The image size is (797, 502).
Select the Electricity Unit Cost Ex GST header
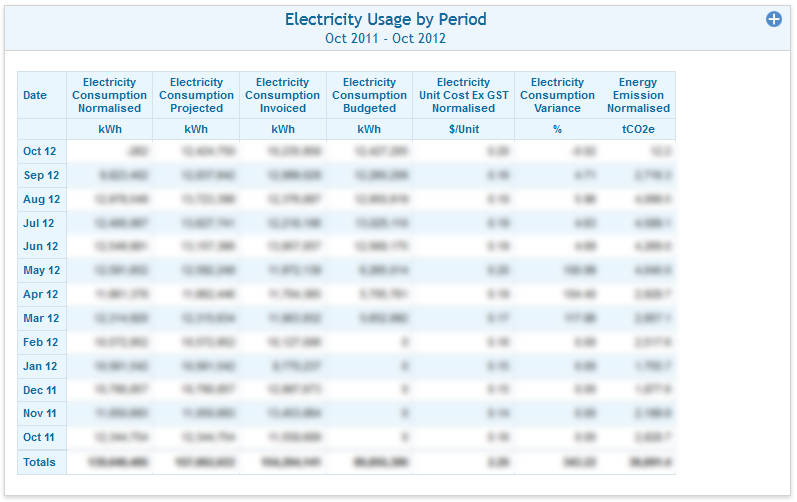(463, 95)
